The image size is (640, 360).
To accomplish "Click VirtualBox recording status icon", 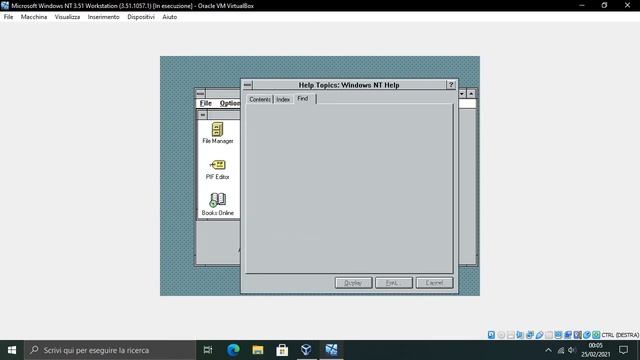I will (x=568, y=335).
